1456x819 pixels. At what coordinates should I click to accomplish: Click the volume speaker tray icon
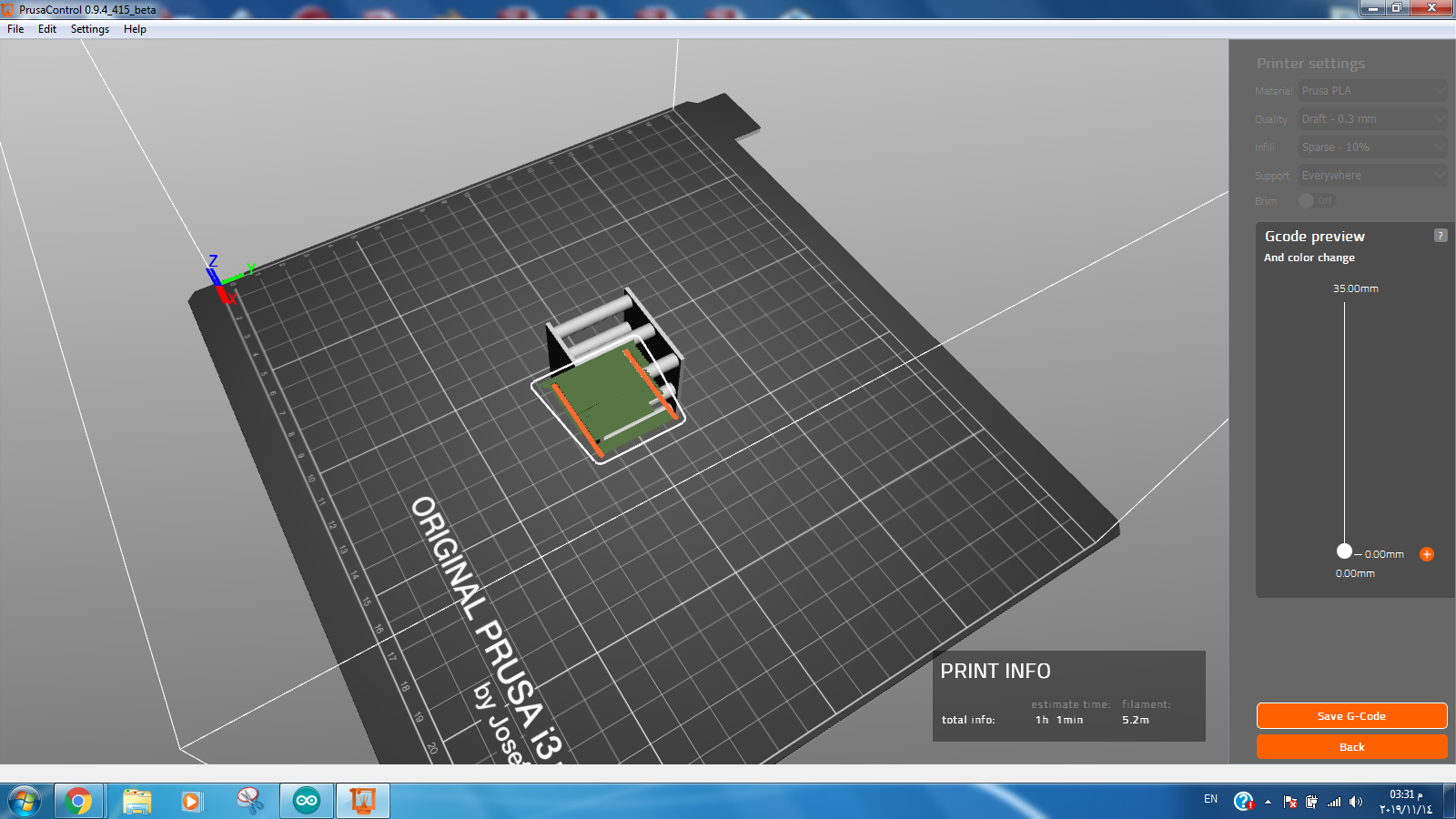click(x=1356, y=802)
